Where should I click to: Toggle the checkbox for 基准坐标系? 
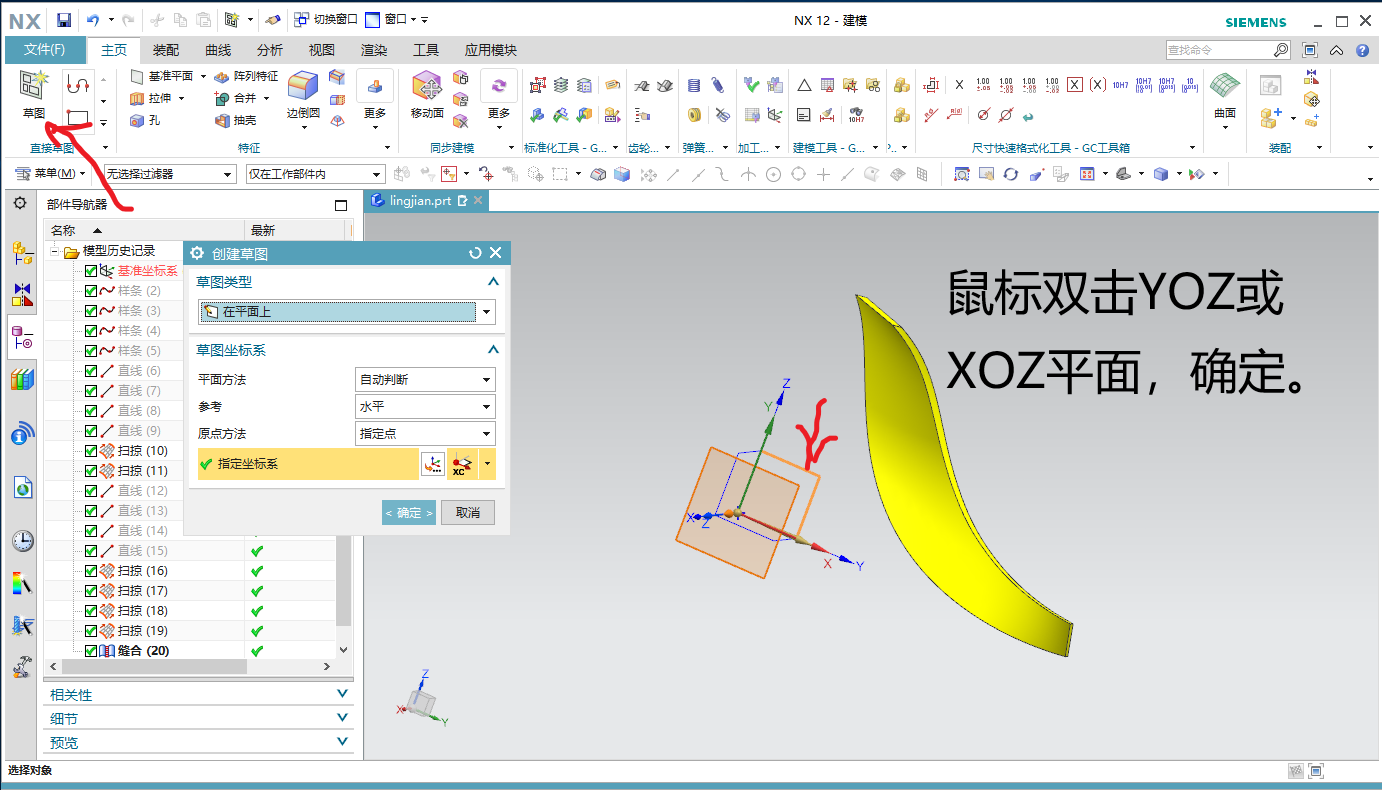click(x=91, y=271)
